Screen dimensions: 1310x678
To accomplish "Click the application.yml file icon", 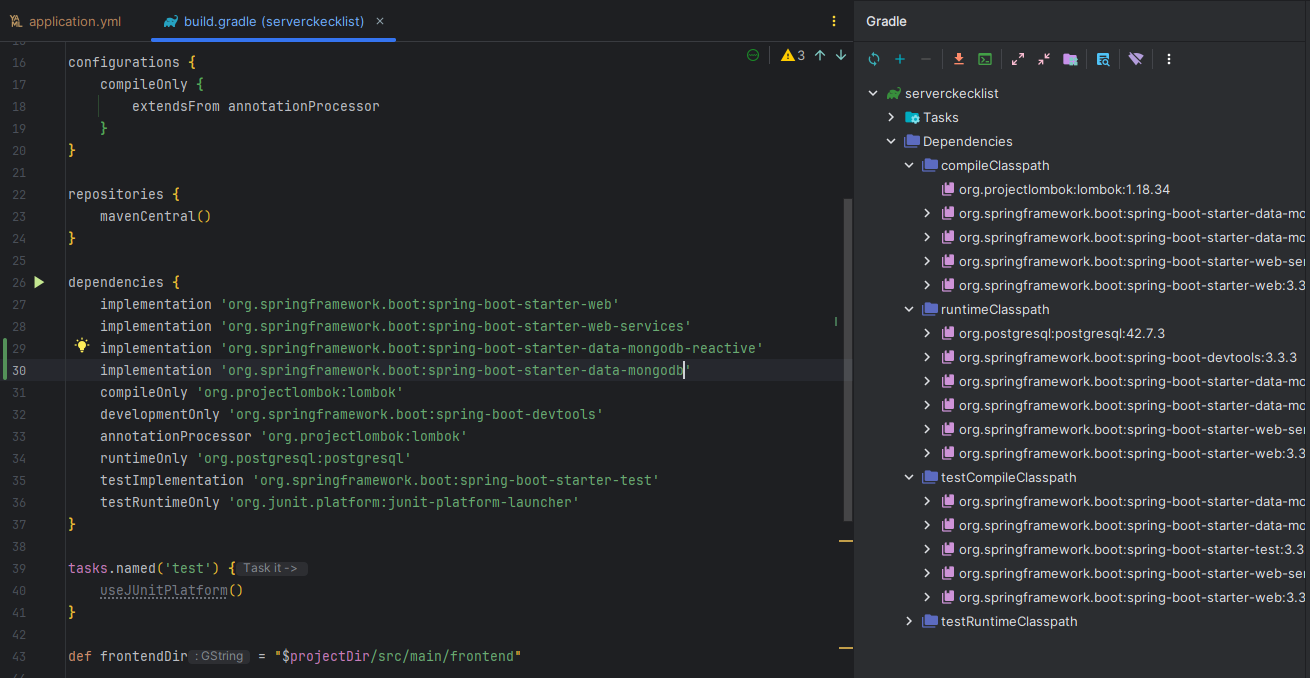I will pyautogui.click(x=16, y=21).
